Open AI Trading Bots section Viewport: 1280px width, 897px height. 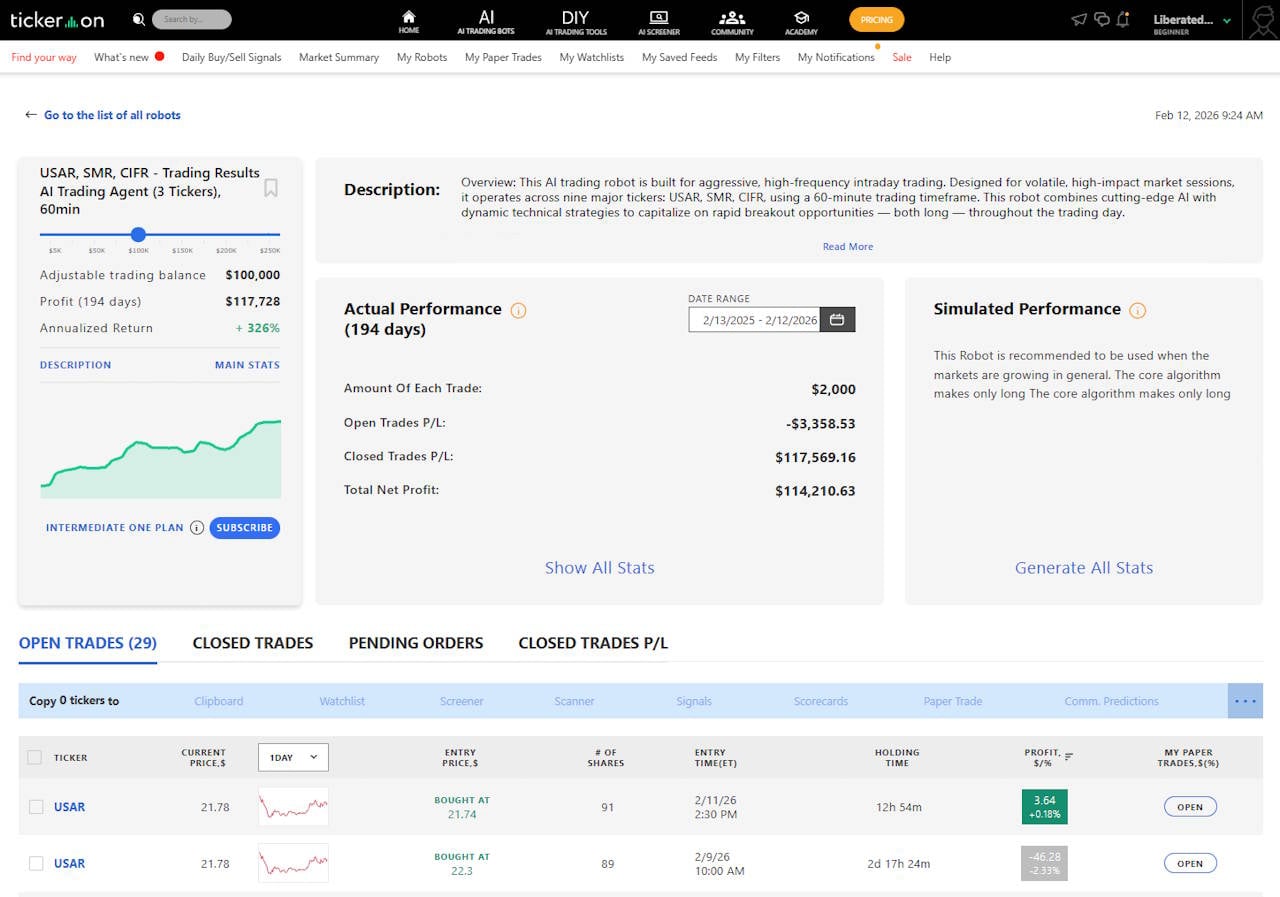pyautogui.click(x=486, y=20)
